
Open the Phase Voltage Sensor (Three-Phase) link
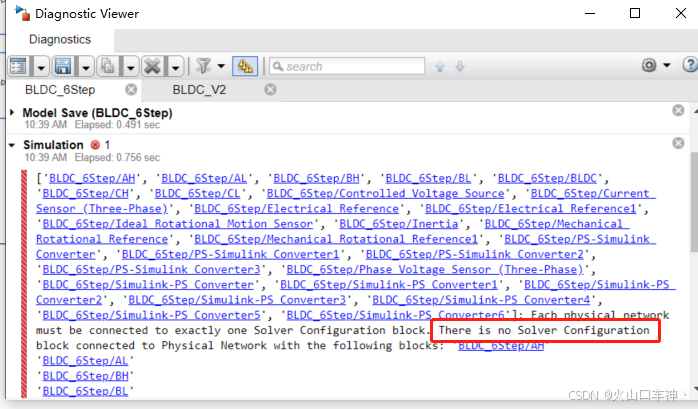click(435, 269)
